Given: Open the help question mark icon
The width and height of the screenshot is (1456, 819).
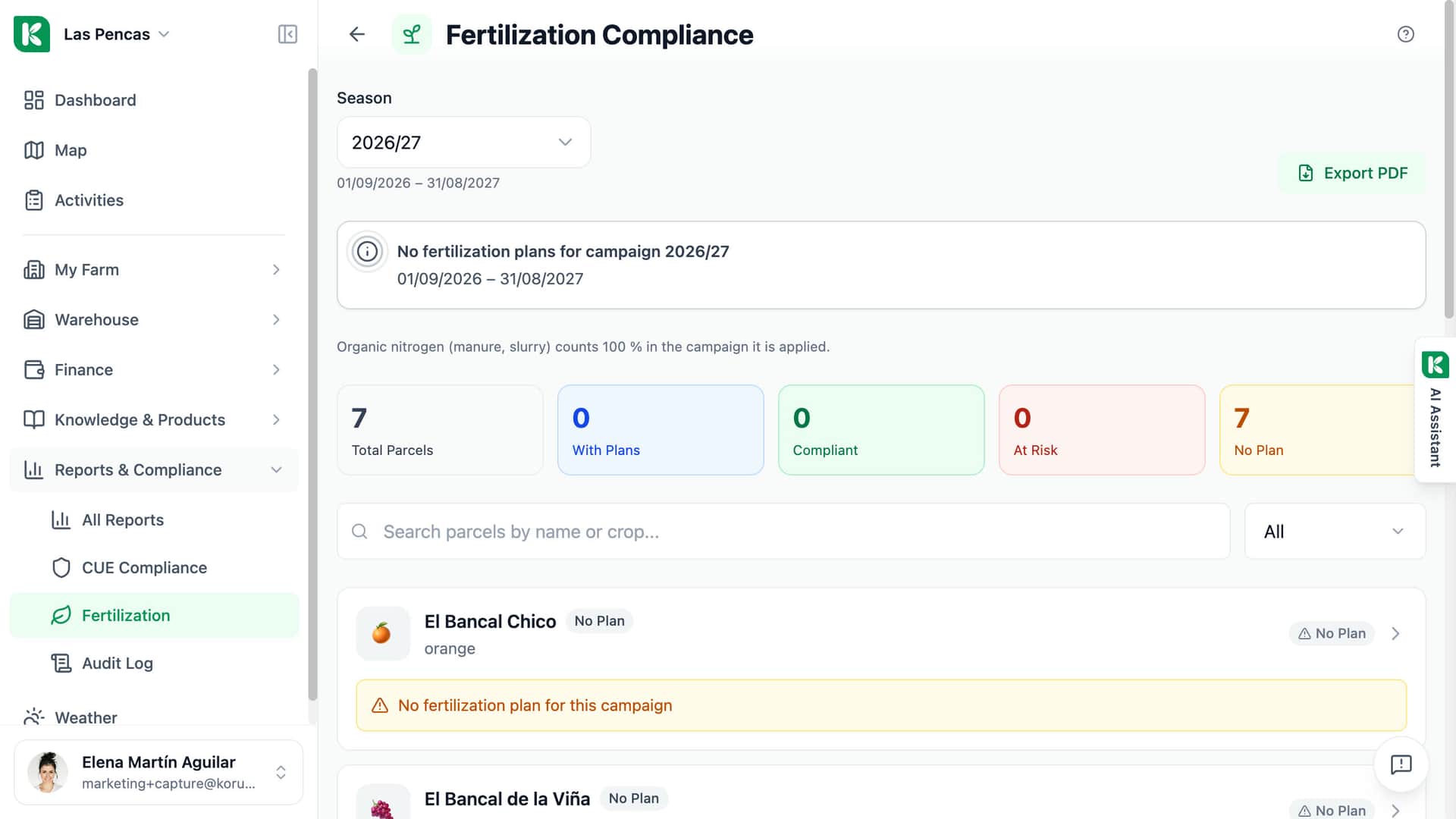Looking at the screenshot, I should (x=1405, y=34).
